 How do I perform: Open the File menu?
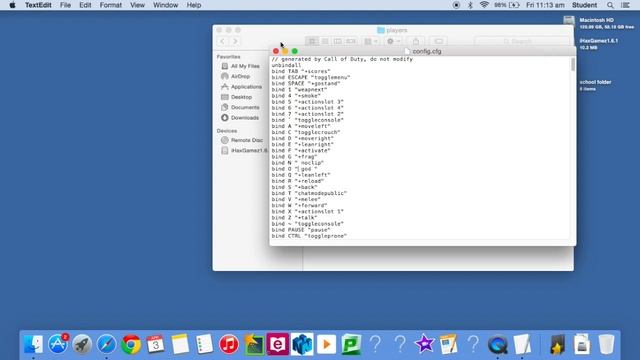click(x=65, y=5)
